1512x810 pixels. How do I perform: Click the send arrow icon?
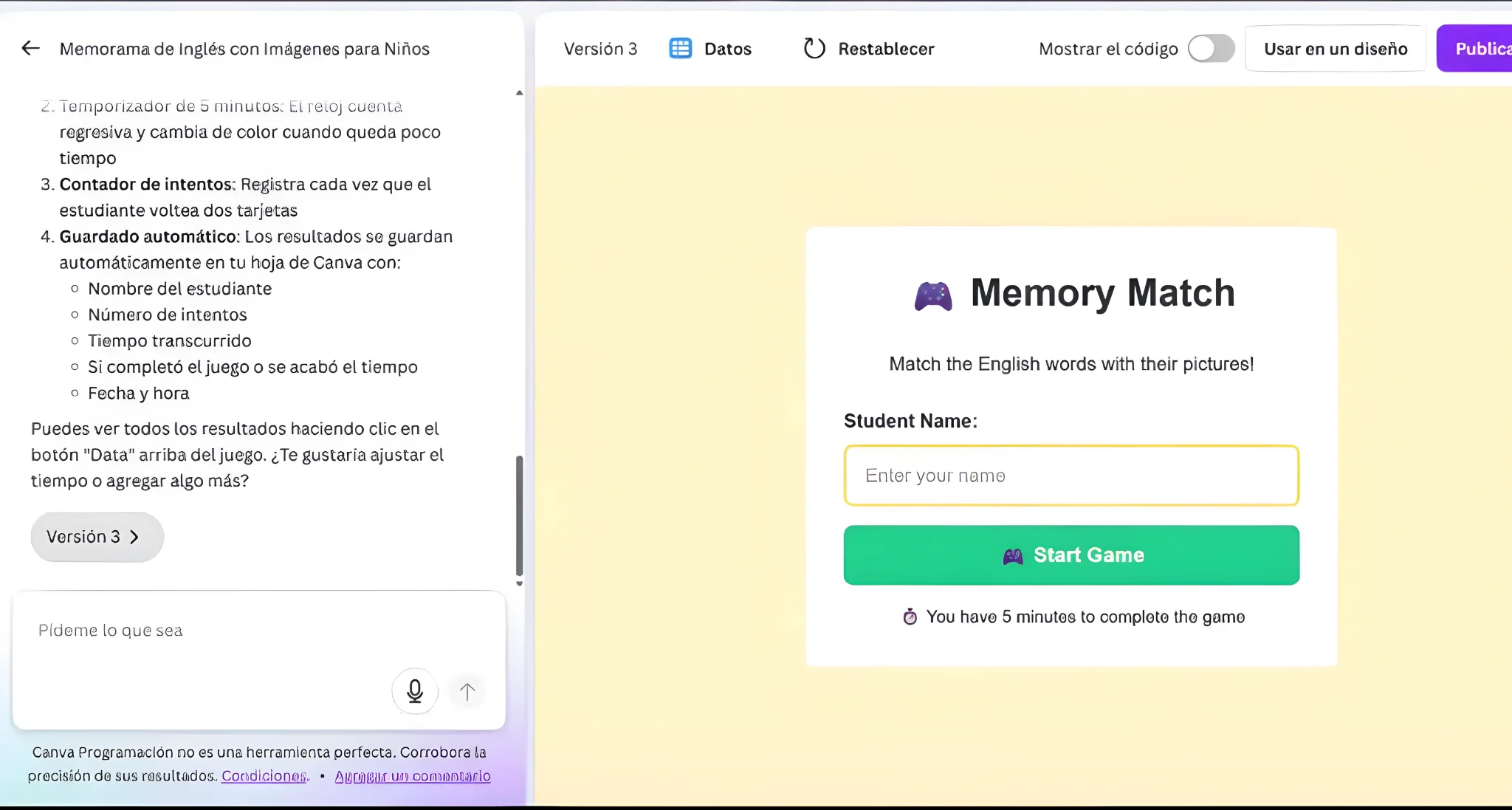tap(467, 691)
